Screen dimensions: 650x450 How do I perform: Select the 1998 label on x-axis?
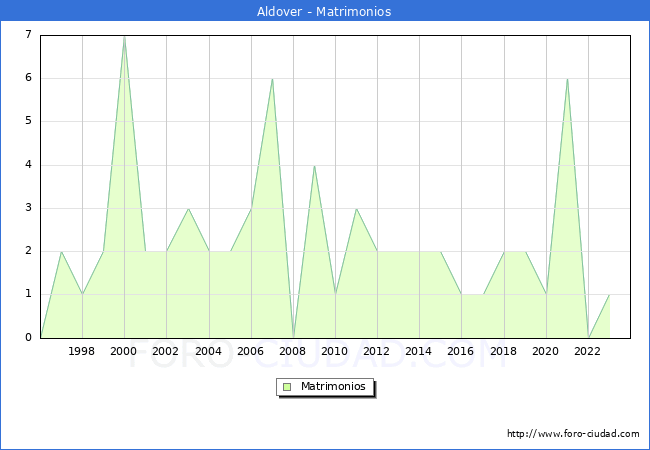[x=82, y=351]
